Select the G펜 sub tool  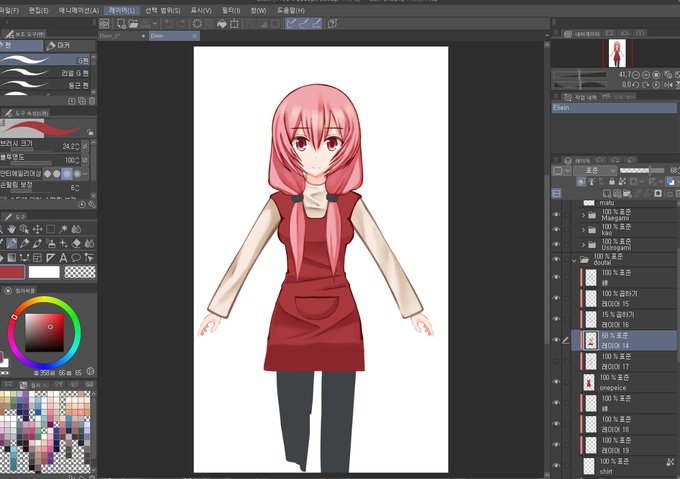pos(45,60)
